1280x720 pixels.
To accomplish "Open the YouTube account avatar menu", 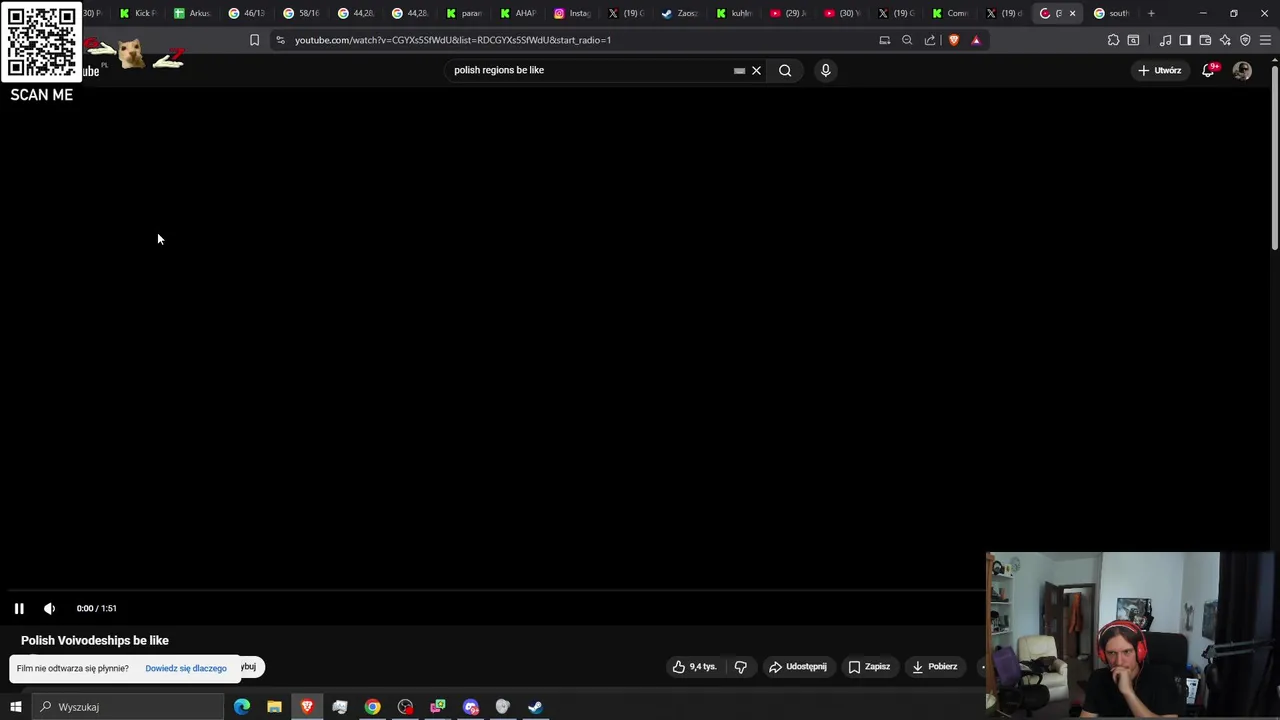I will 1242,70.
